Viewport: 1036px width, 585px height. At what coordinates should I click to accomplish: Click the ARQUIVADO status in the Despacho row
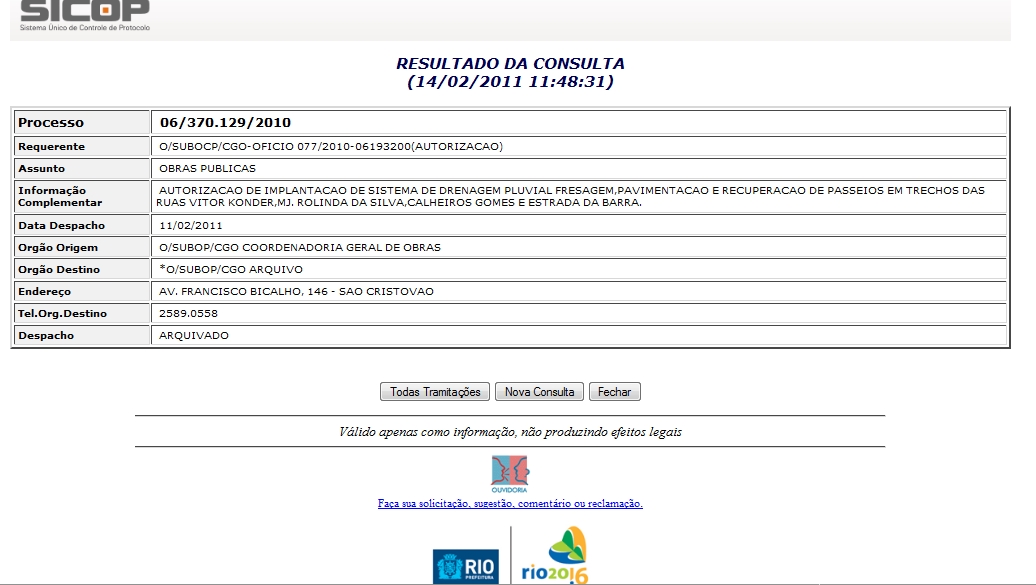coord(194,336)
